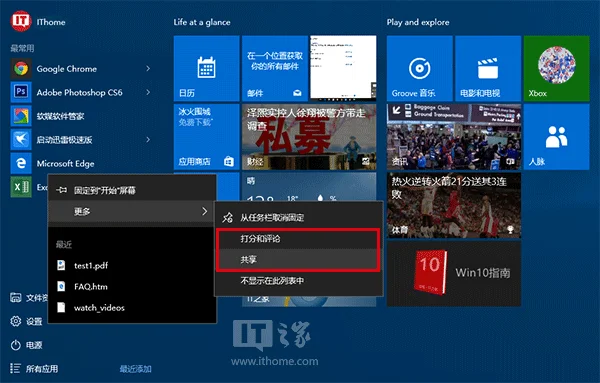Open recent file watch_videos

click(132, 307)
